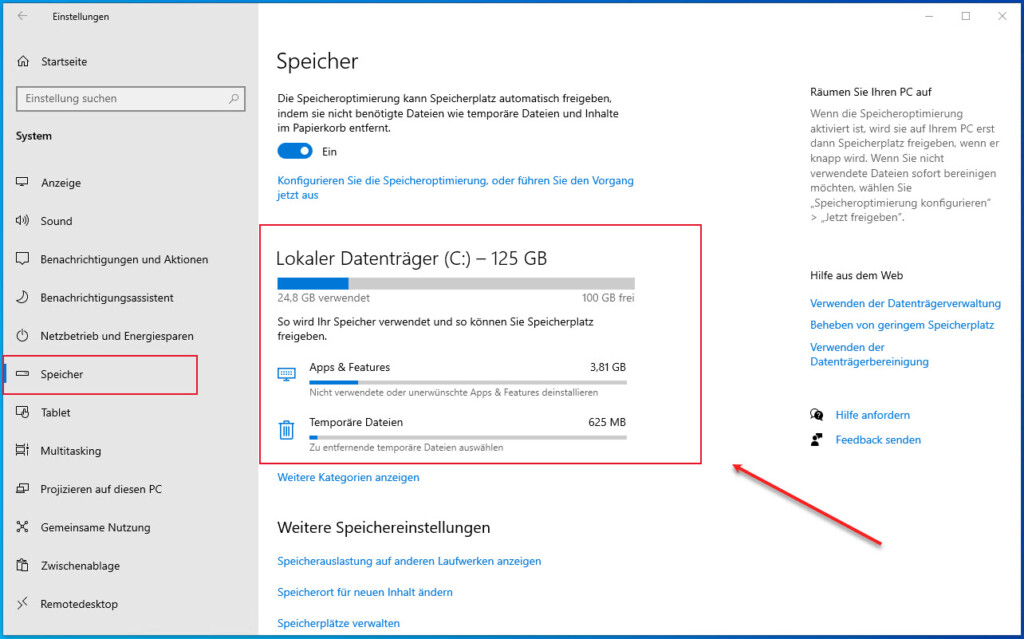Image resolution: width=1024 pixels, height=639 pixels.
Task: Click the Temporäre Dateien trash icon
Action: [288, 429]
